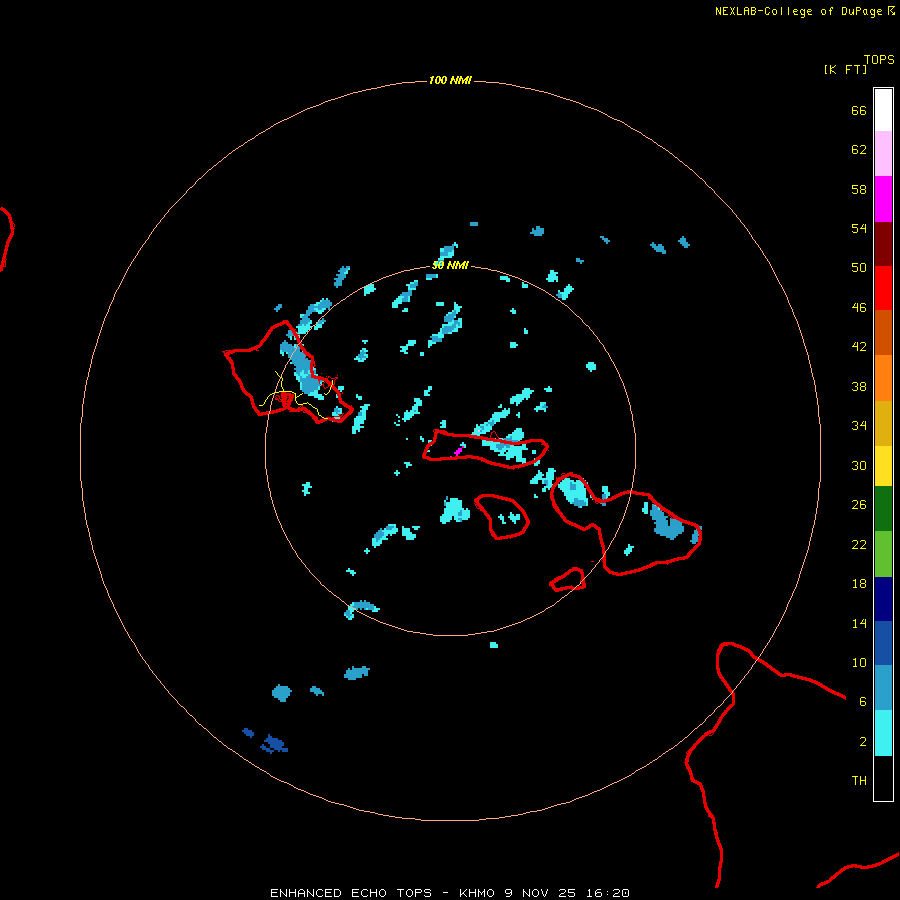The image size is (900, 900).
Task: Select the 30 legend value
Action: pyautogui.click(x=859, y=465)
